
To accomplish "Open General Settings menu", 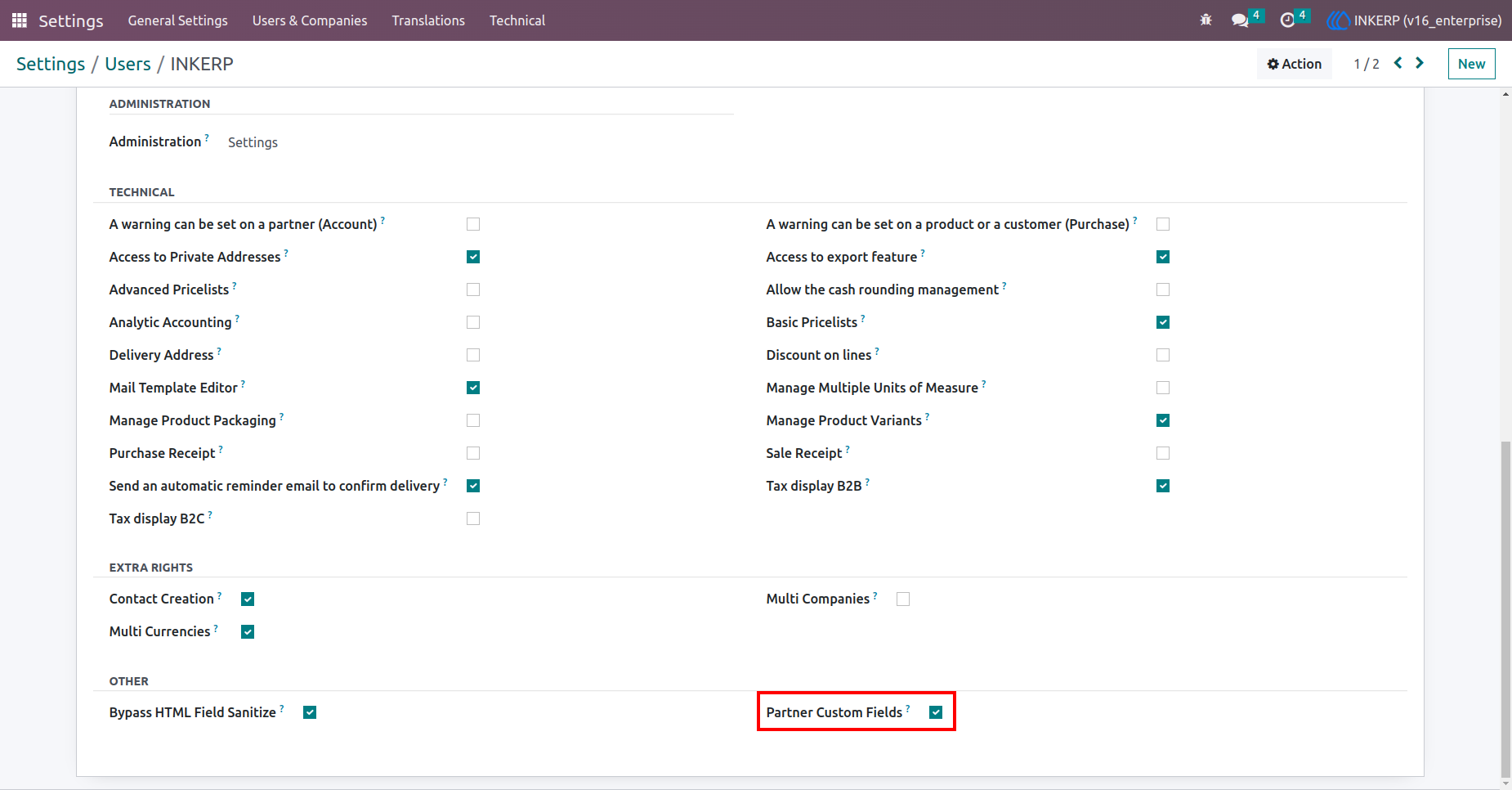I will [177, 20].
